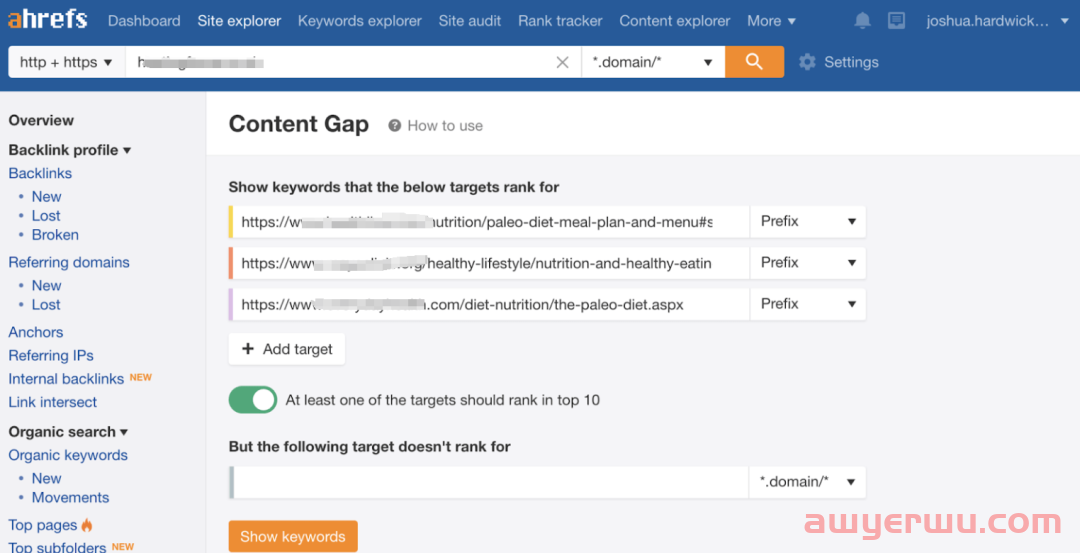The width and height of the screenshot is (1080, 553).
Task: Click the How to use help icon
Action: pos(395,125)
